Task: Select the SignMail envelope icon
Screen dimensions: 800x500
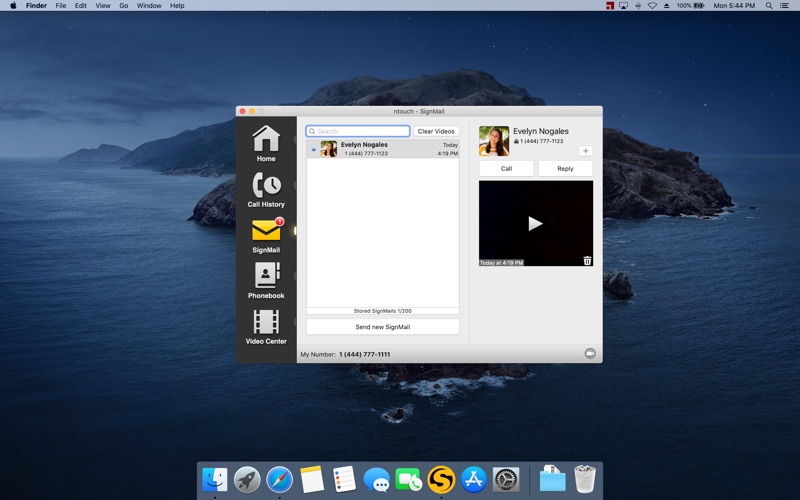Action: pos(266,232)
